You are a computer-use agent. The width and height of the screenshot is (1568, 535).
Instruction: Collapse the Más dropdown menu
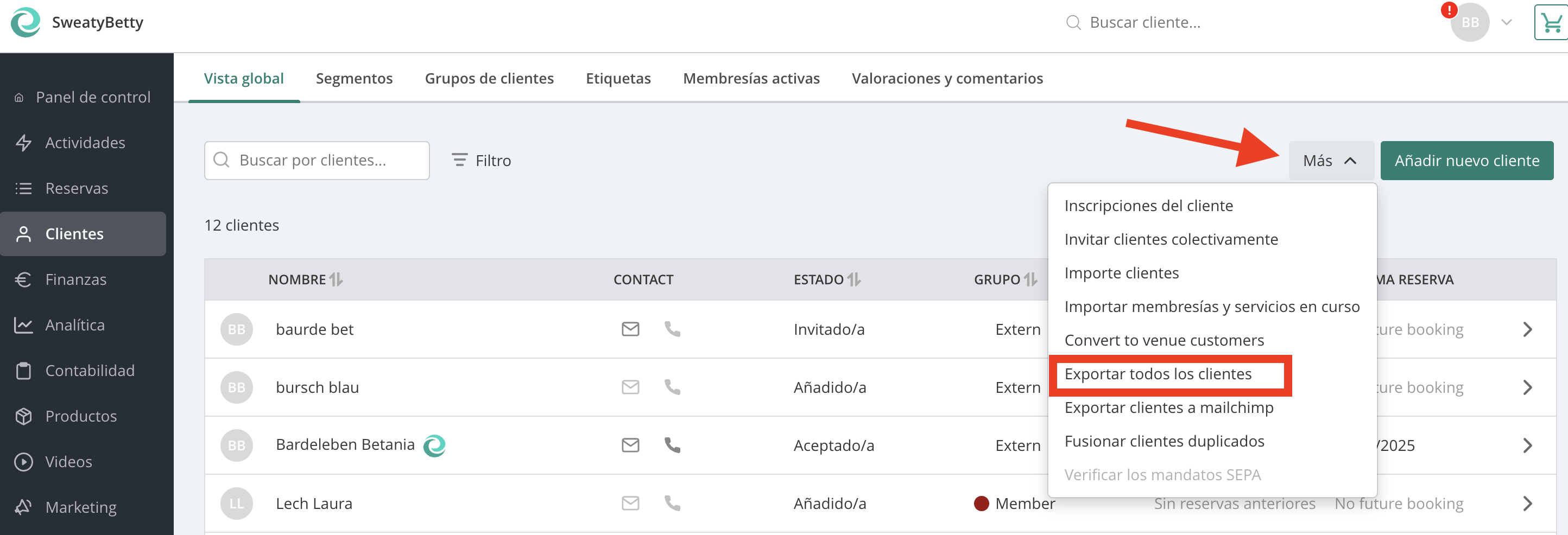coord(1331,161)
